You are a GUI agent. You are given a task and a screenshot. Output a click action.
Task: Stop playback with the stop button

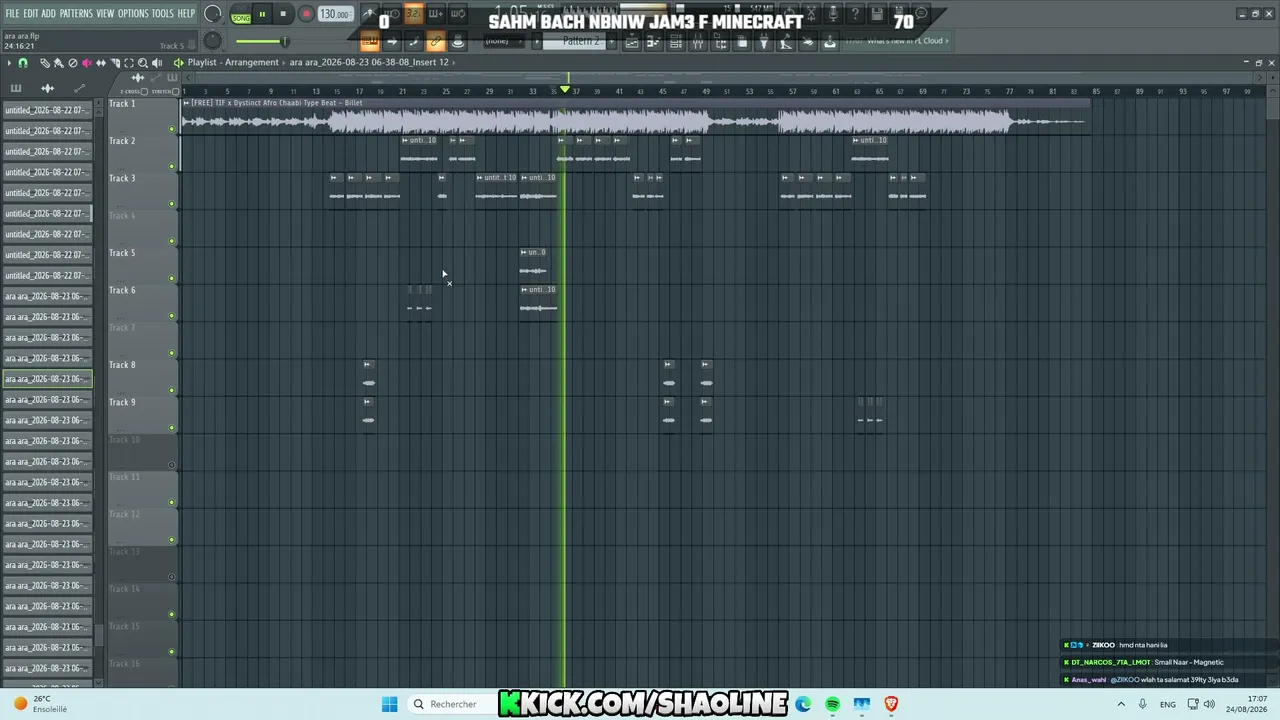point(283,14)
